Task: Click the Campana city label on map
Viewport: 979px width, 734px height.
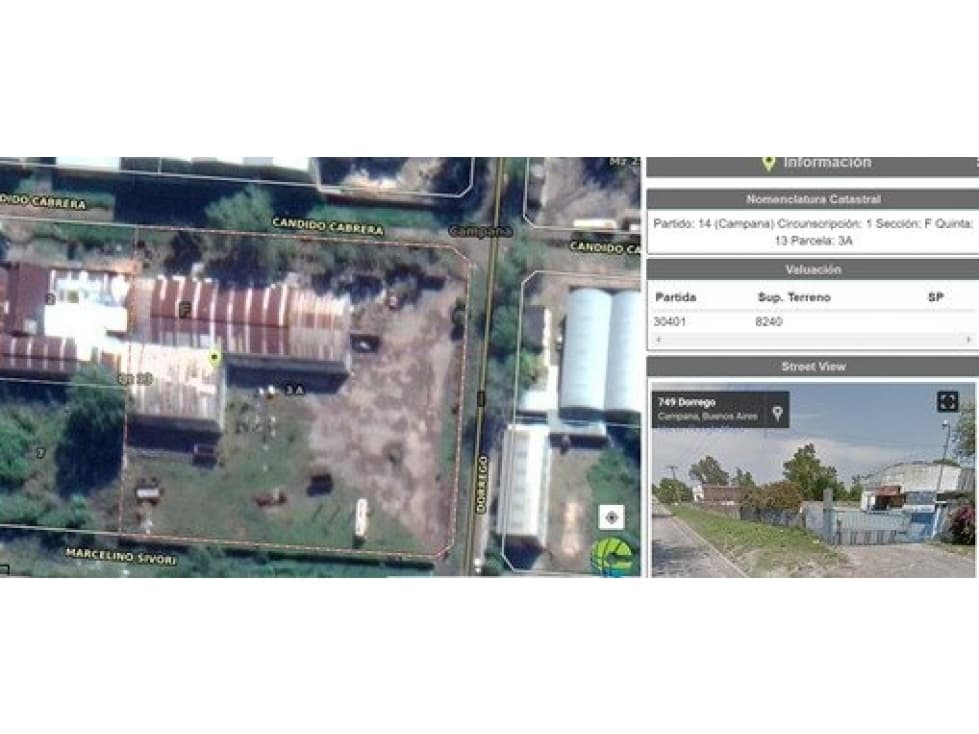Action: (x=480, y=231)
